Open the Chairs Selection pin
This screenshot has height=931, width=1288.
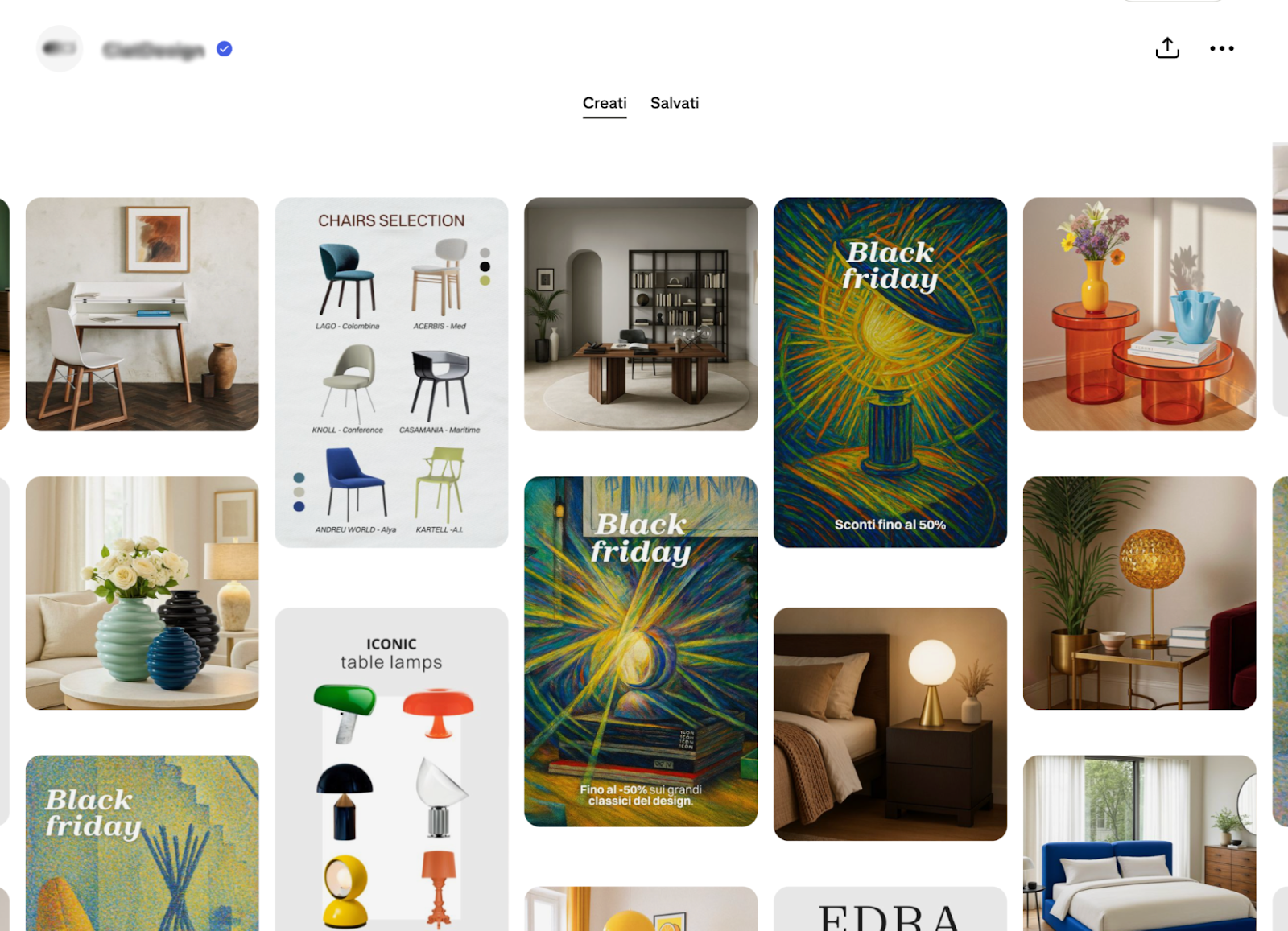391,373
